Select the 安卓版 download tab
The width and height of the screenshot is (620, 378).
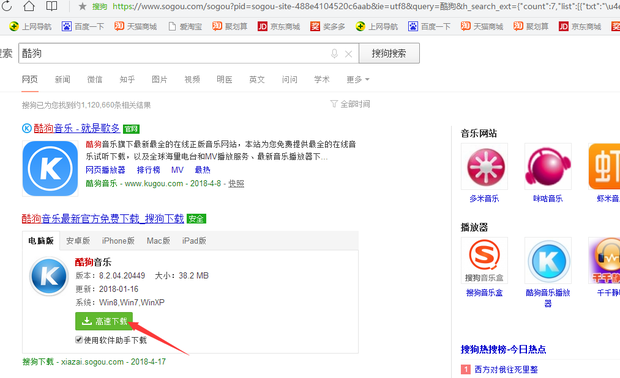pyautogui.click(x=78, y=241)
